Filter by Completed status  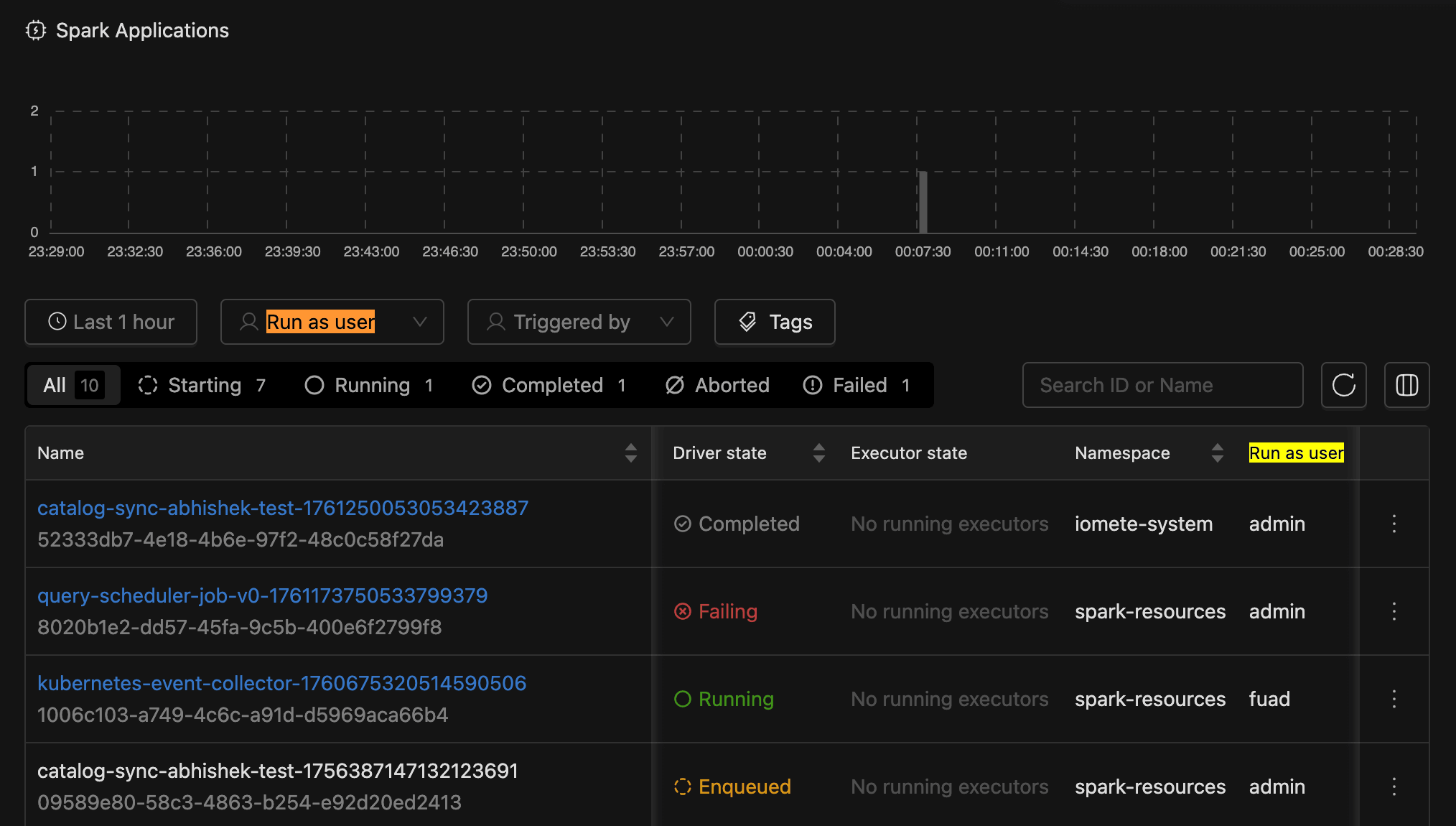click(549, 385)
